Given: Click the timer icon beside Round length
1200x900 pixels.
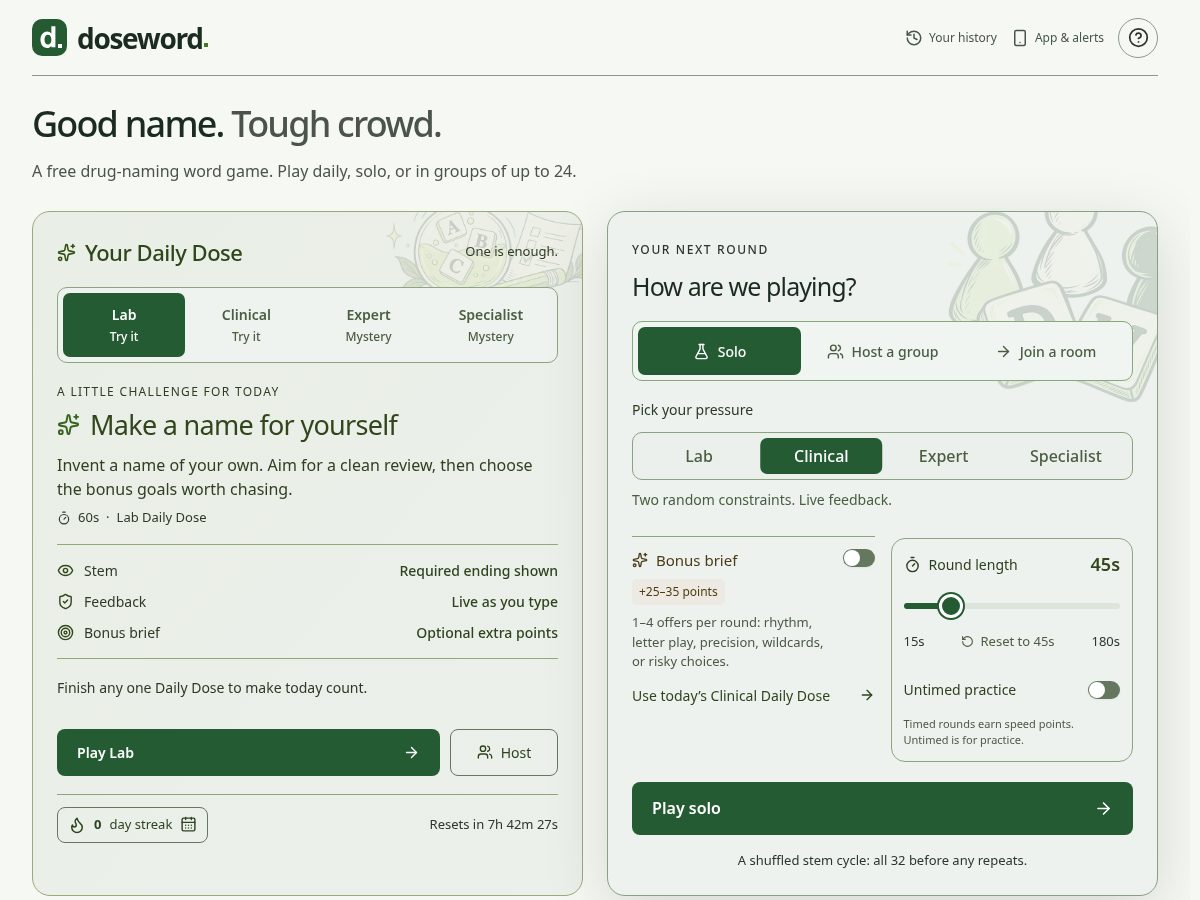Looking at the screenshot, I should (912, 565).
